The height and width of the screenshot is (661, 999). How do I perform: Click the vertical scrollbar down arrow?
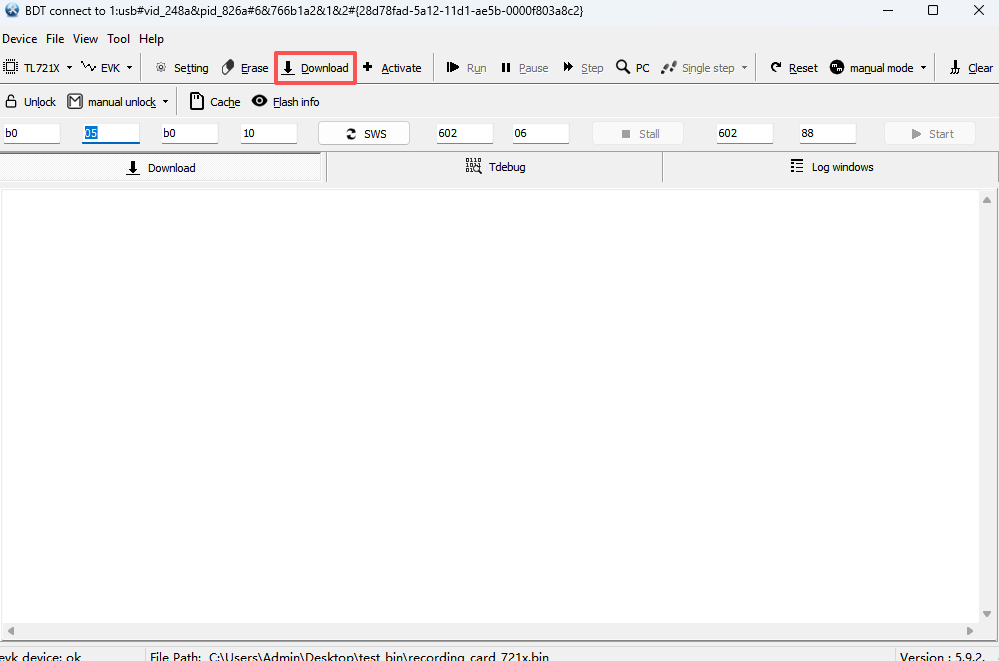click(x=987, y=614)
